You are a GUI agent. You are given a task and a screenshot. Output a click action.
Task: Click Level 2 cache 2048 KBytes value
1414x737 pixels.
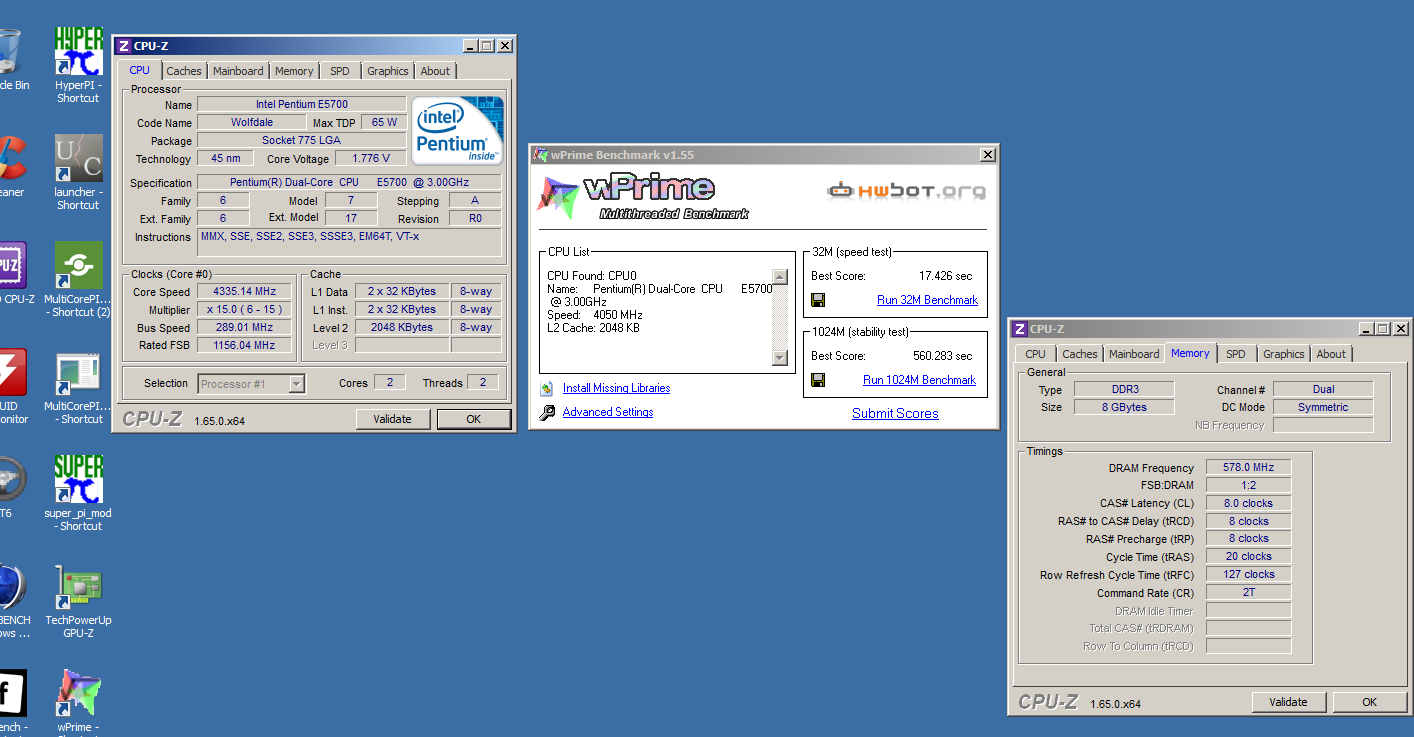tap(401, 328)
